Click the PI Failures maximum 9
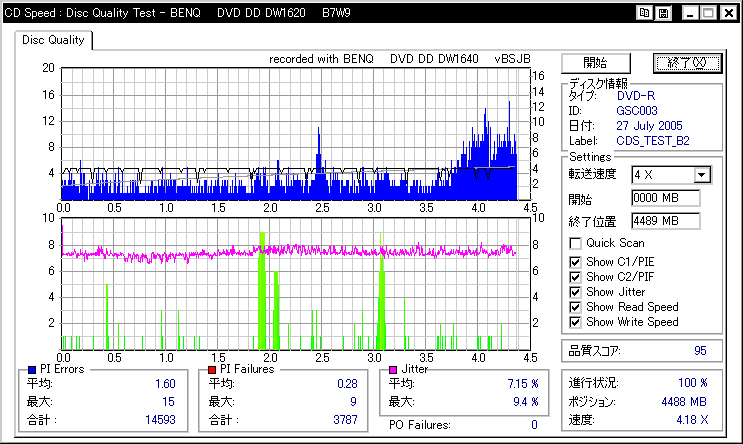This screenshot has height=444, width=743. point(353,402)
